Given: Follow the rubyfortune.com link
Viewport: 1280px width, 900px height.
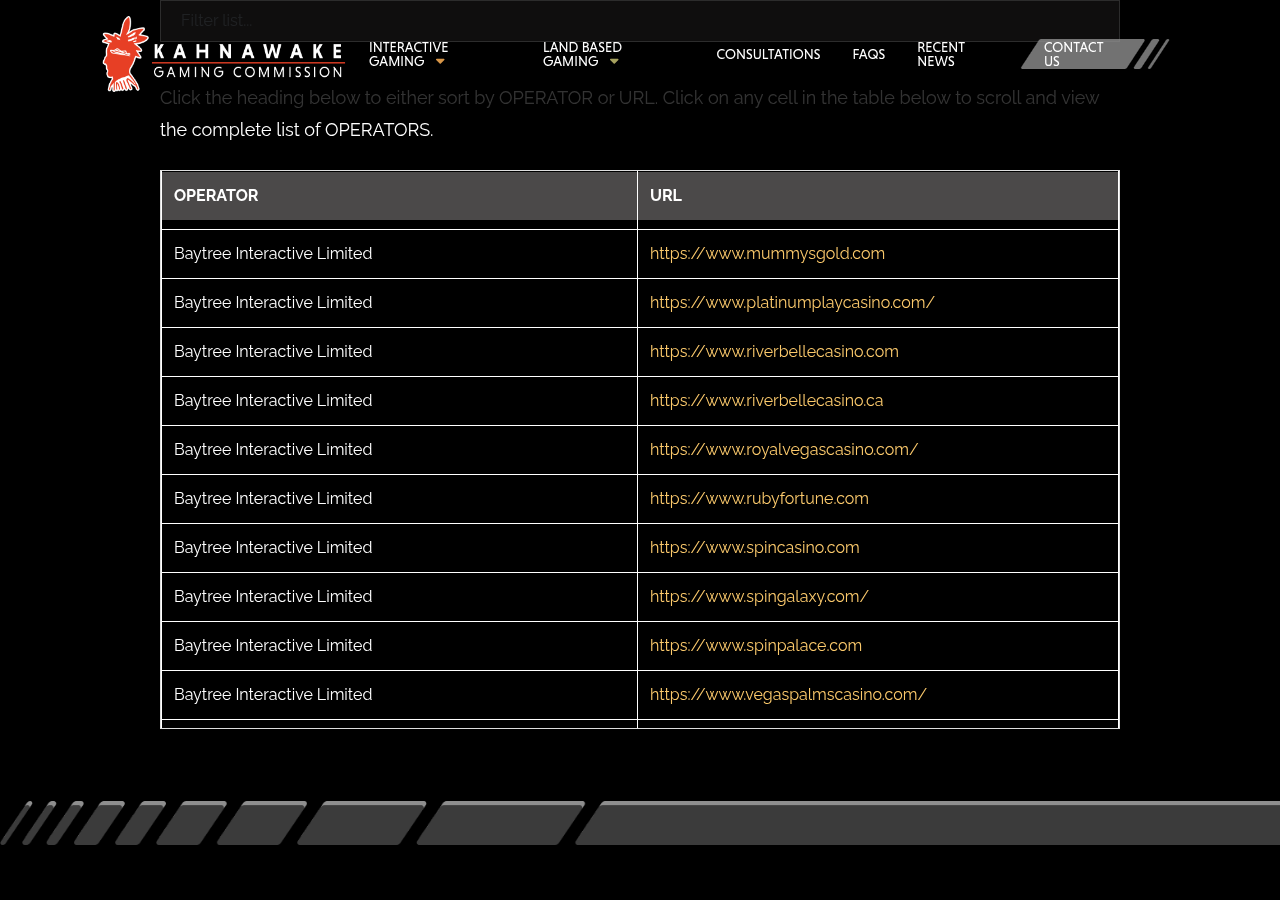Looking at the screenshot, I should 759,499.
